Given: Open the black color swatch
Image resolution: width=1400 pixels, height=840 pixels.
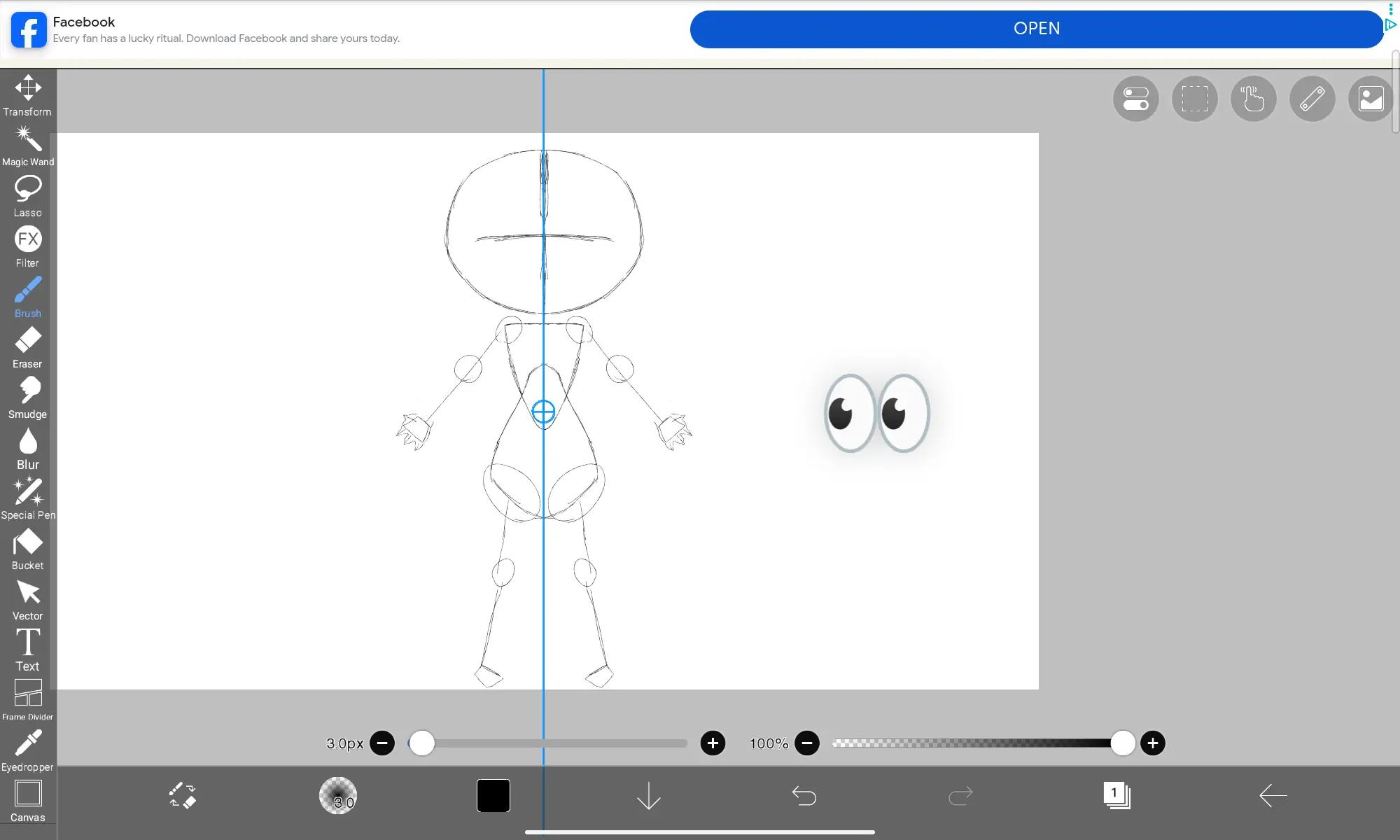Looking at the screenshot, I should click(x=493, y=796).
